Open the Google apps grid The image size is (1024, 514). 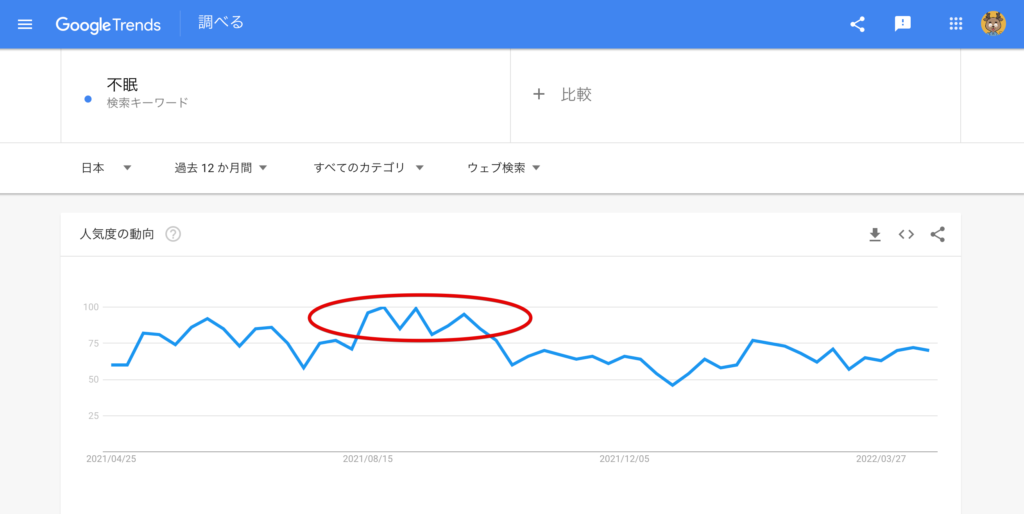tap(955, 24)
